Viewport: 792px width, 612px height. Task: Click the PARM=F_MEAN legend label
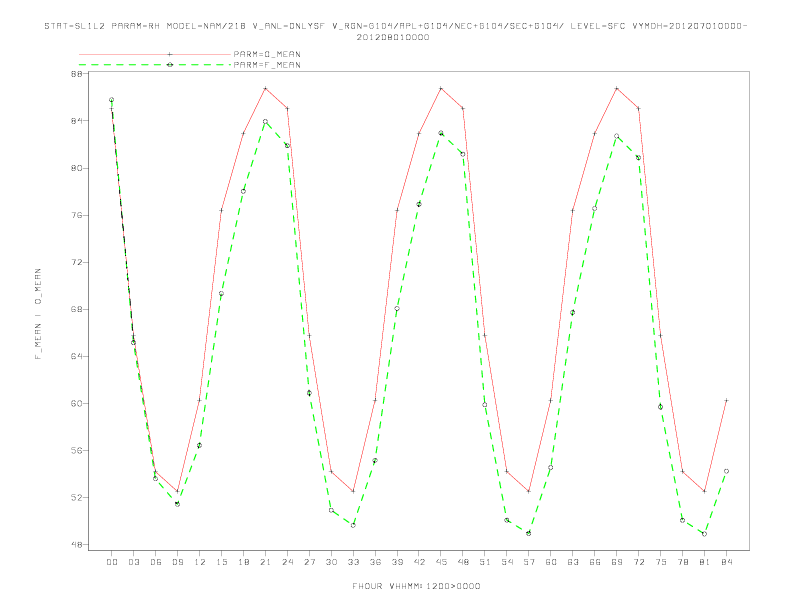point(267,65)
